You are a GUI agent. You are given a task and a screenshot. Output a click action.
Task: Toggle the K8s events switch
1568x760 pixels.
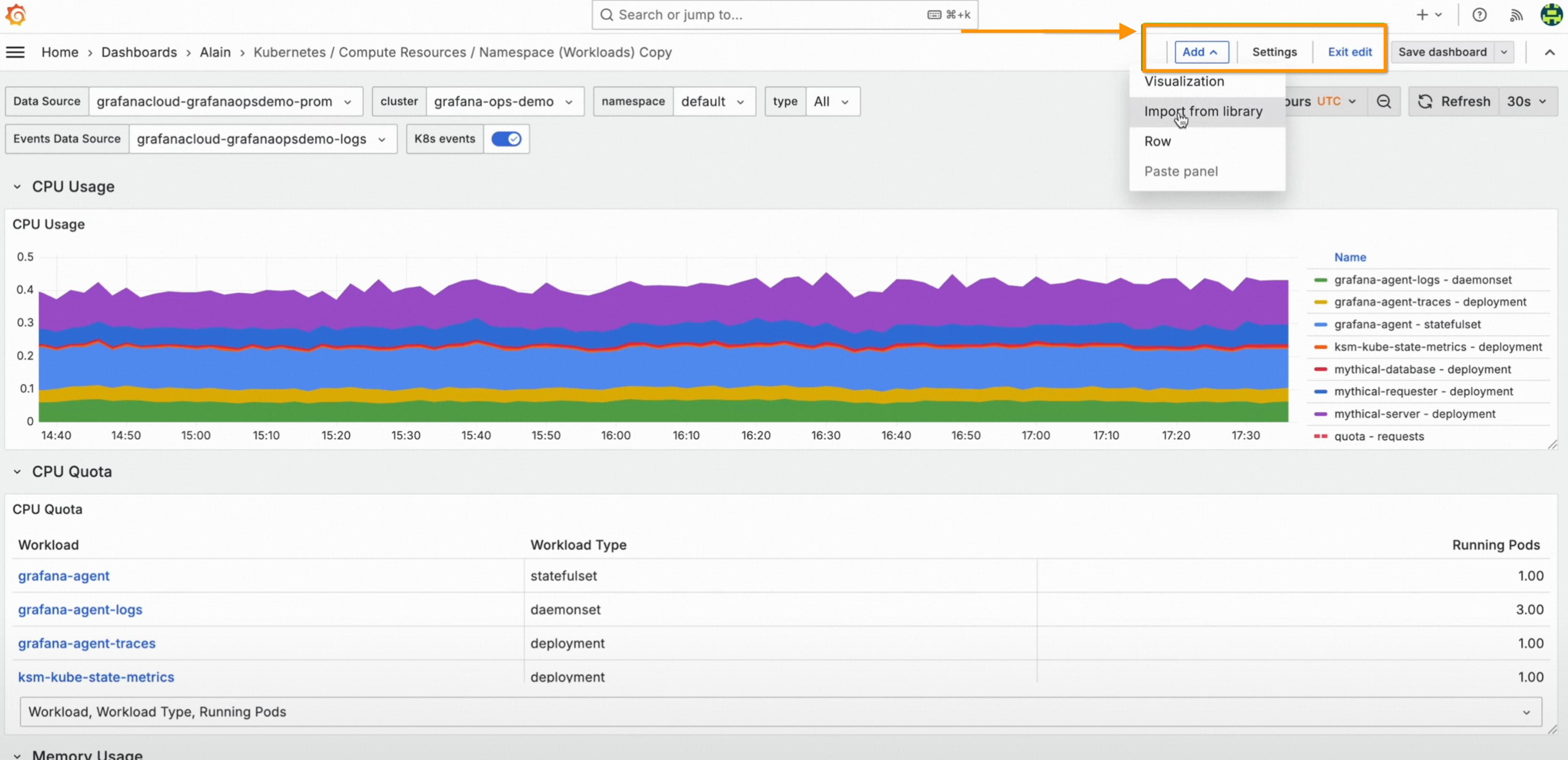pyautogui.click(x=506, y=139)
